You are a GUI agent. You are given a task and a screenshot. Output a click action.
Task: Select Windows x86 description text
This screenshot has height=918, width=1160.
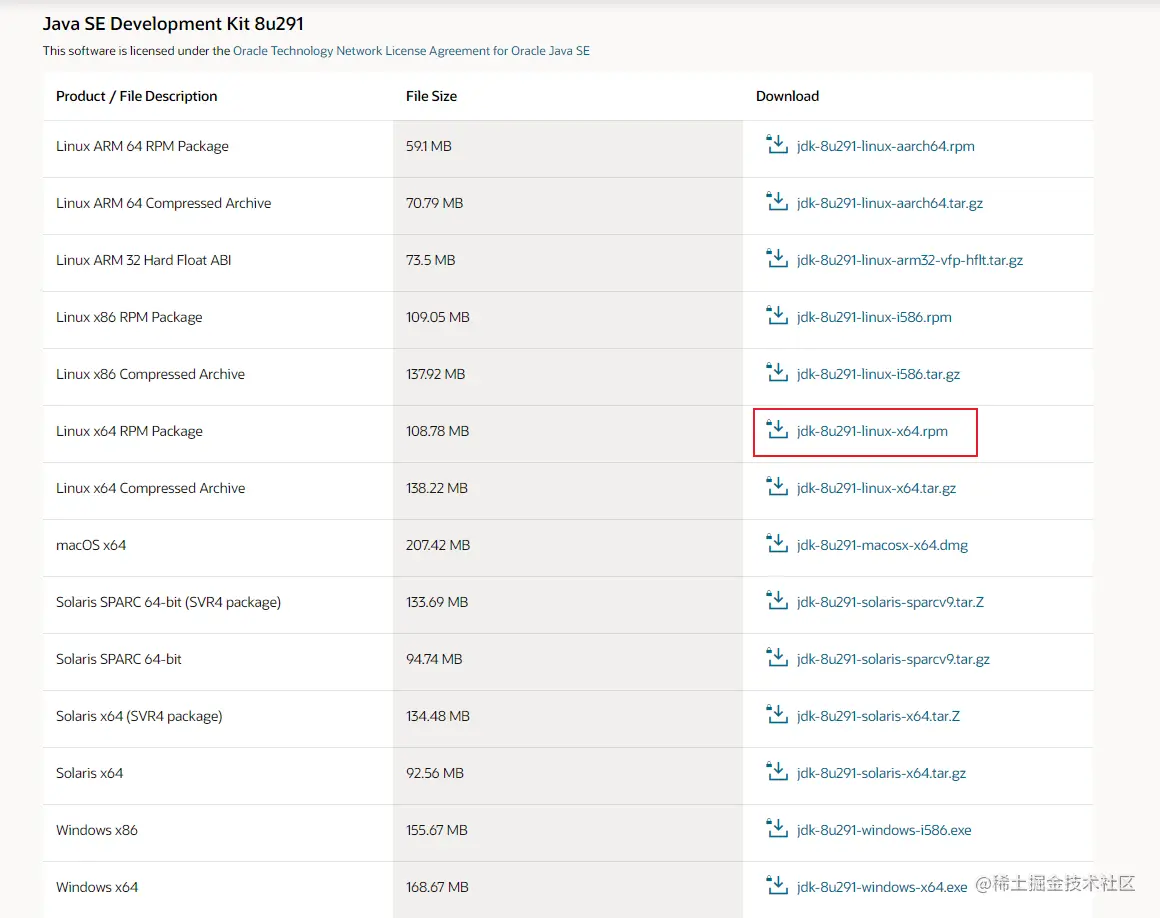click(x=97, y=830)
